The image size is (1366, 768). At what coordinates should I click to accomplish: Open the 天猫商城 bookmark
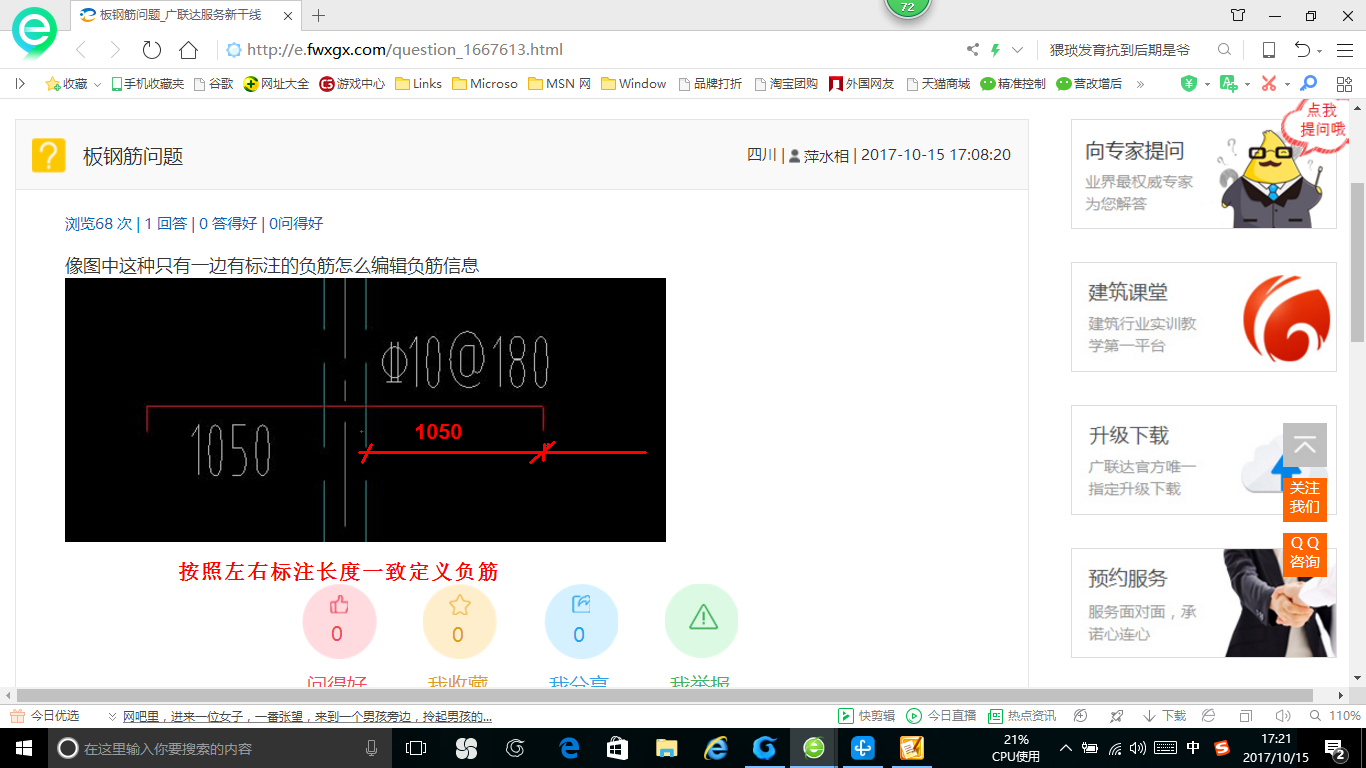(938, 84)
